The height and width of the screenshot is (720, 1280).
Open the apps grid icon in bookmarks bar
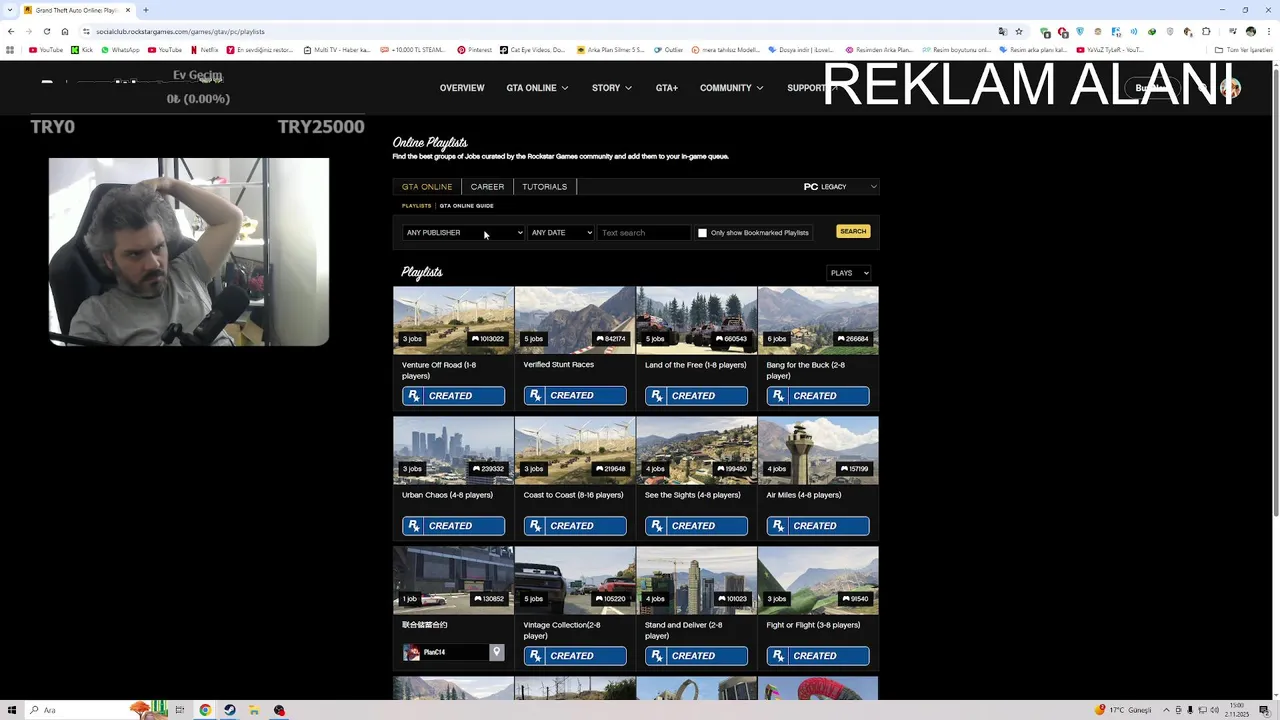(10, 49)
